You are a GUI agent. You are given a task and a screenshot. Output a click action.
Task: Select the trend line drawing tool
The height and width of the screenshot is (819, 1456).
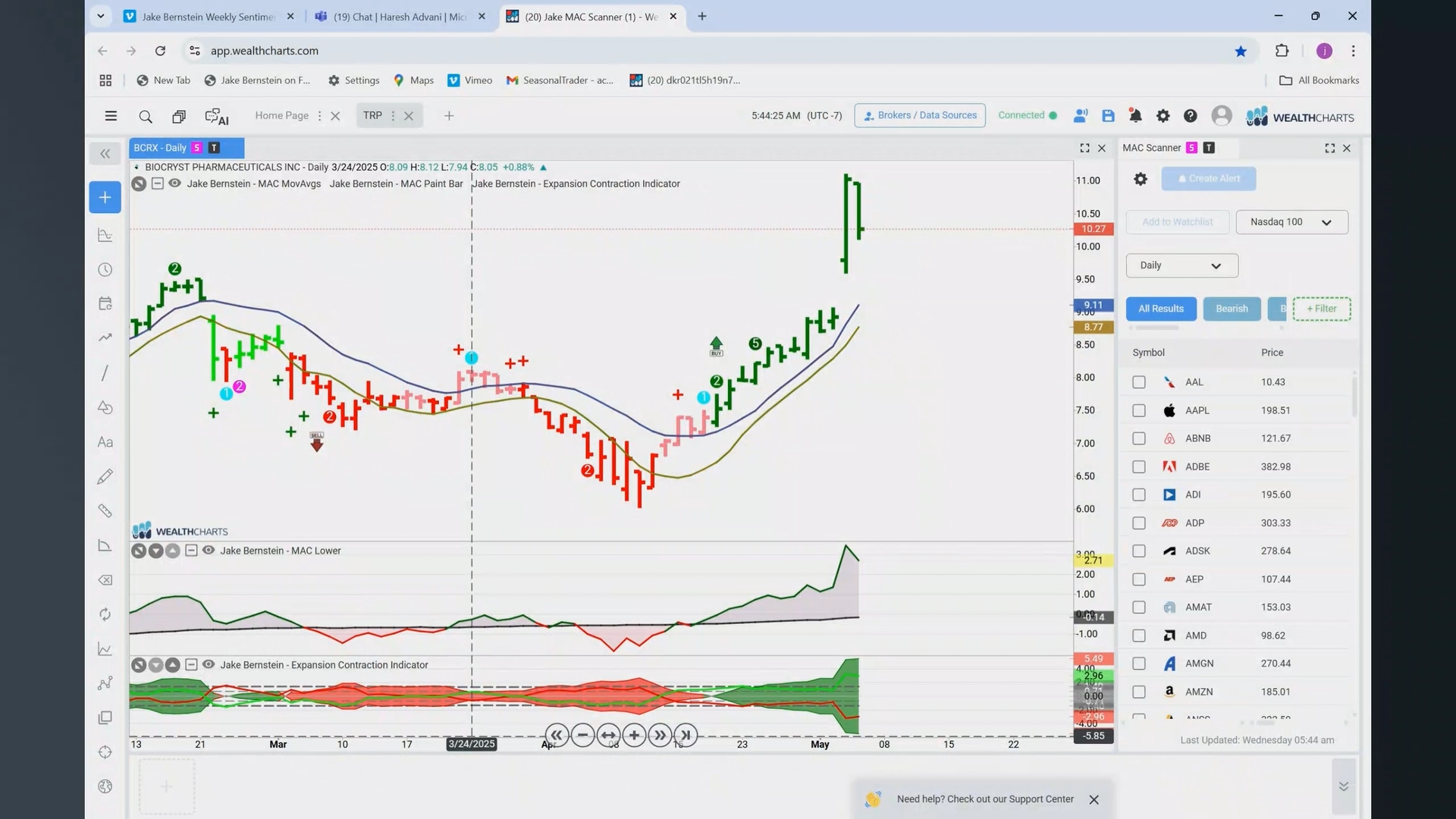tap(105, 373)
